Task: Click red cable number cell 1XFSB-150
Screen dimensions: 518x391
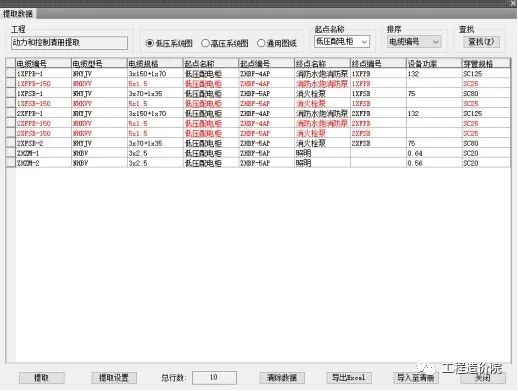Action: (x=43, y=104)
